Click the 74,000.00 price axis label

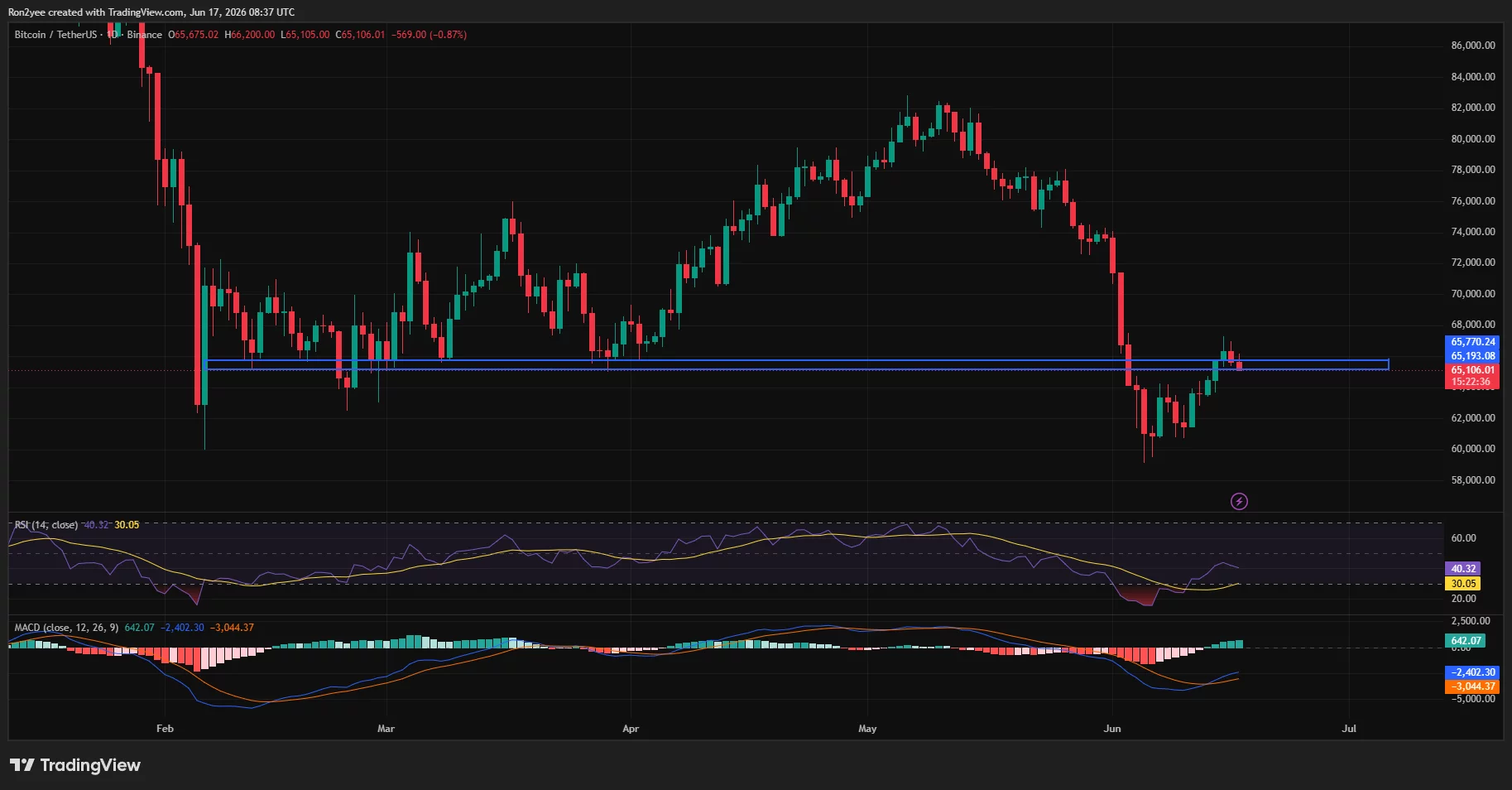1473,232
